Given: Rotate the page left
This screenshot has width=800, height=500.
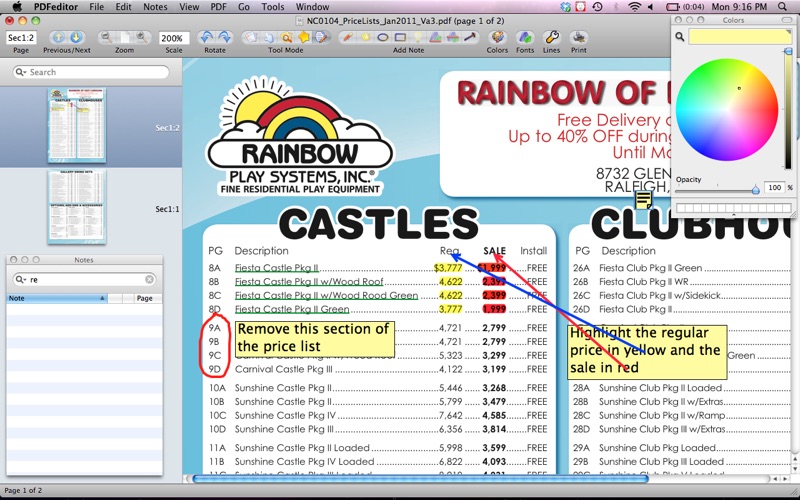Looking at the screenshot, I should click(206, 37).
